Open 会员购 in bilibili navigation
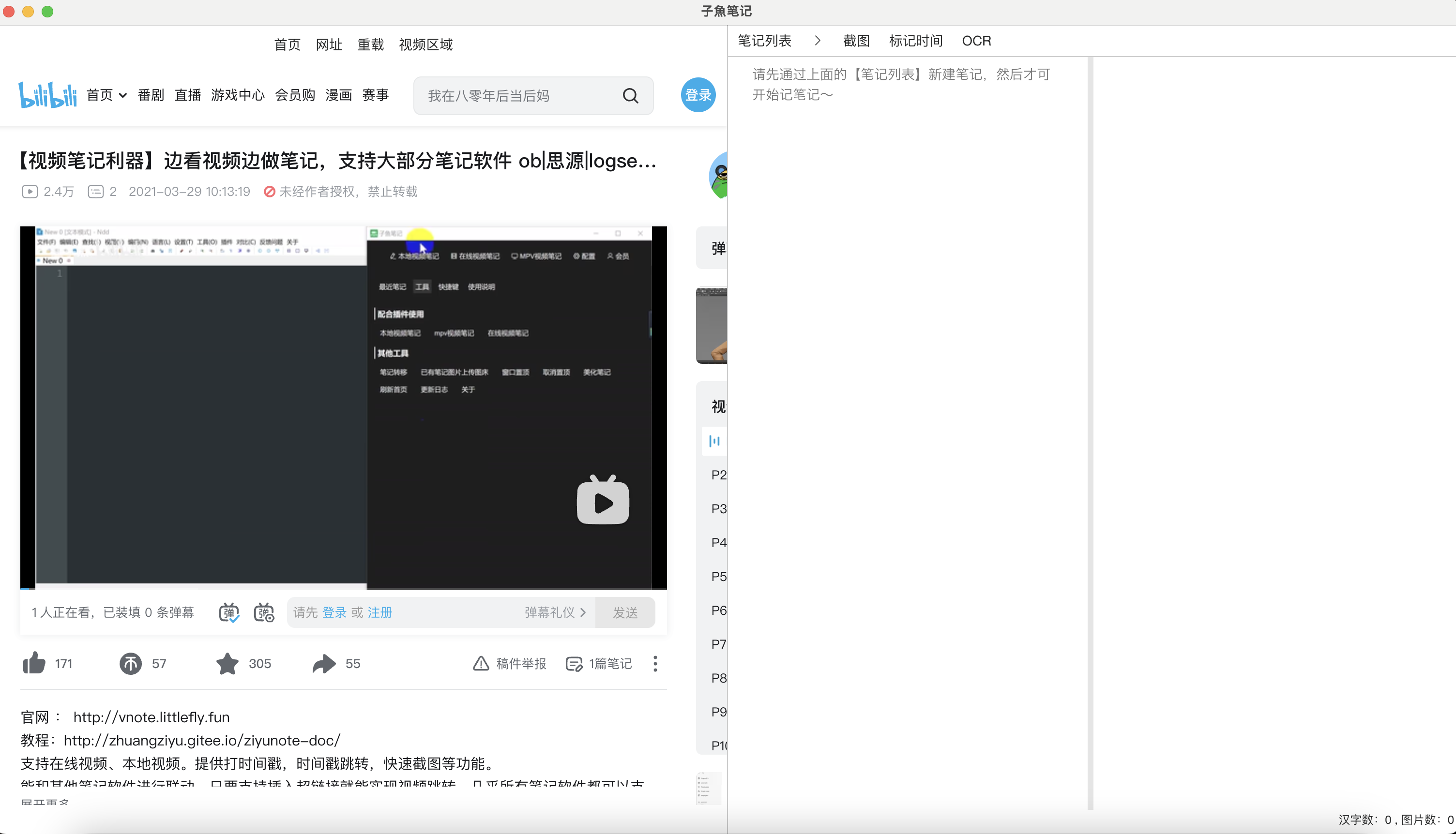 point(295,95)
